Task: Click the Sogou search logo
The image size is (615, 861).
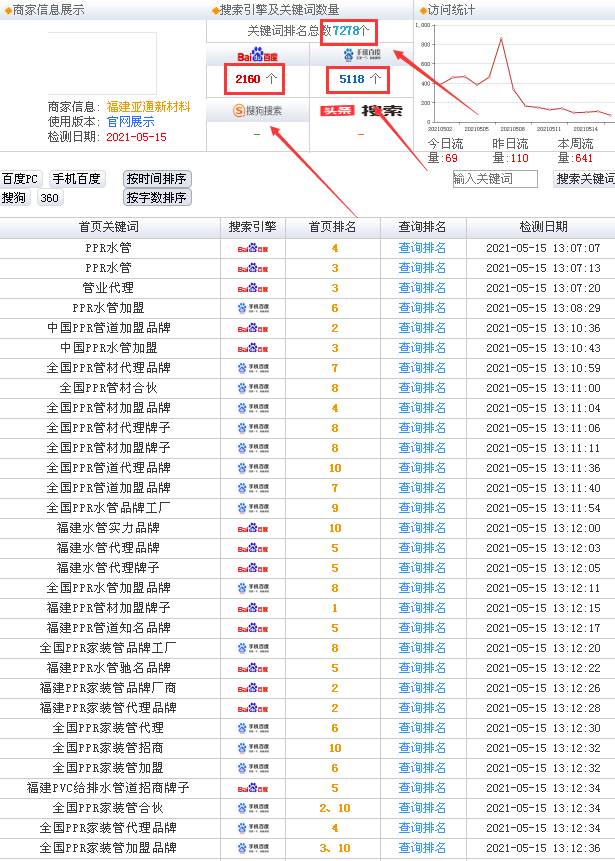Action: (x=257, y=110)
